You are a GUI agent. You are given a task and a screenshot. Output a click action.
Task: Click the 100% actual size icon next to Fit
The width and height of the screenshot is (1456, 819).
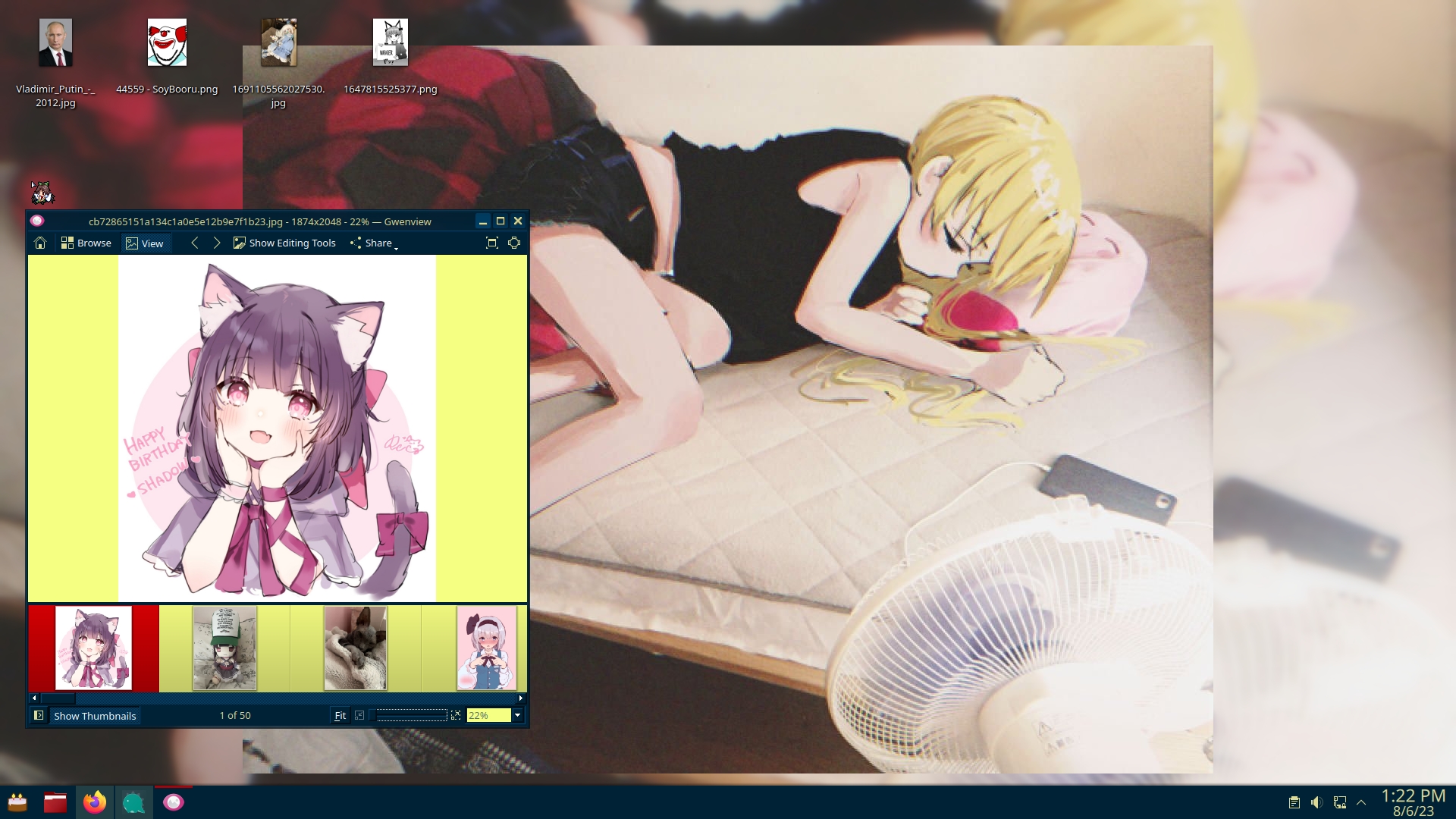359,715
